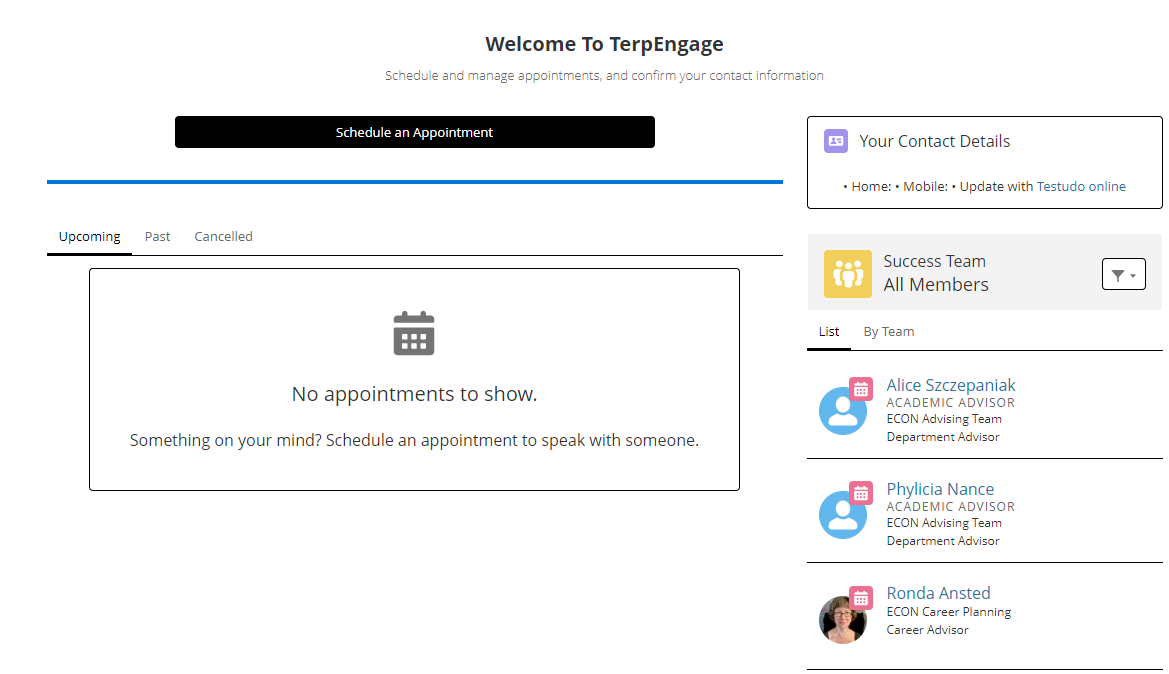Open Ronda Ansted's profile link
This screenshot has height=674, width=1169.
[939, 593]
